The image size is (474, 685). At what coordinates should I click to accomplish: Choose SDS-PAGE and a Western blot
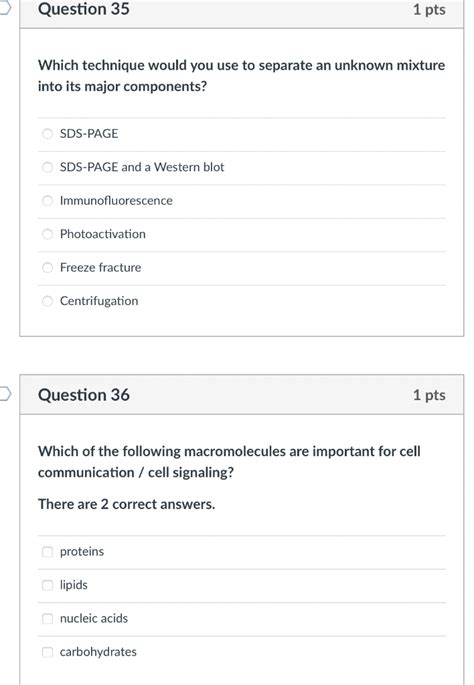click(x=47, y=167)
